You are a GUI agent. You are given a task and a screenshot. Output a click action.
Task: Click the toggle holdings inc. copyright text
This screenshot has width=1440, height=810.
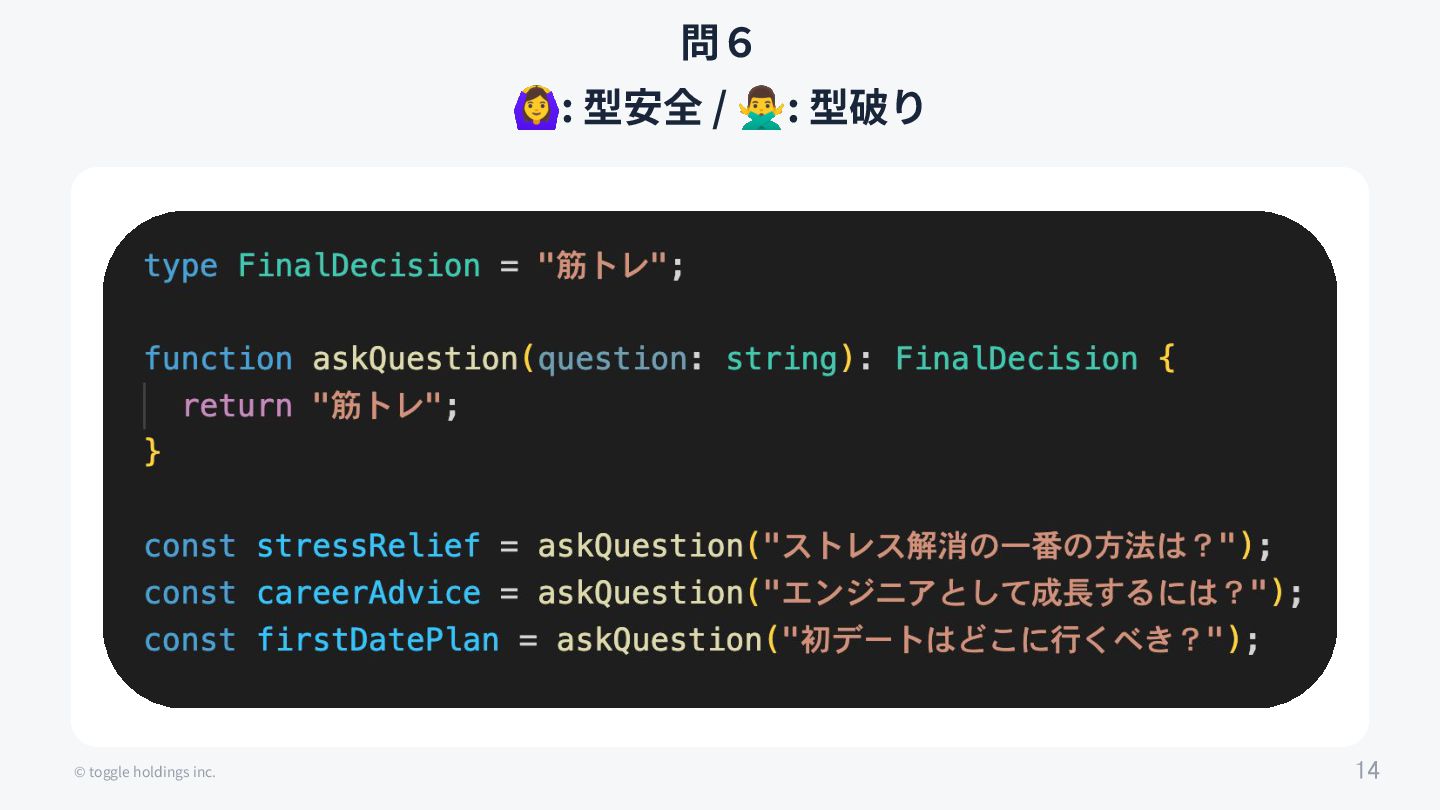145,772
